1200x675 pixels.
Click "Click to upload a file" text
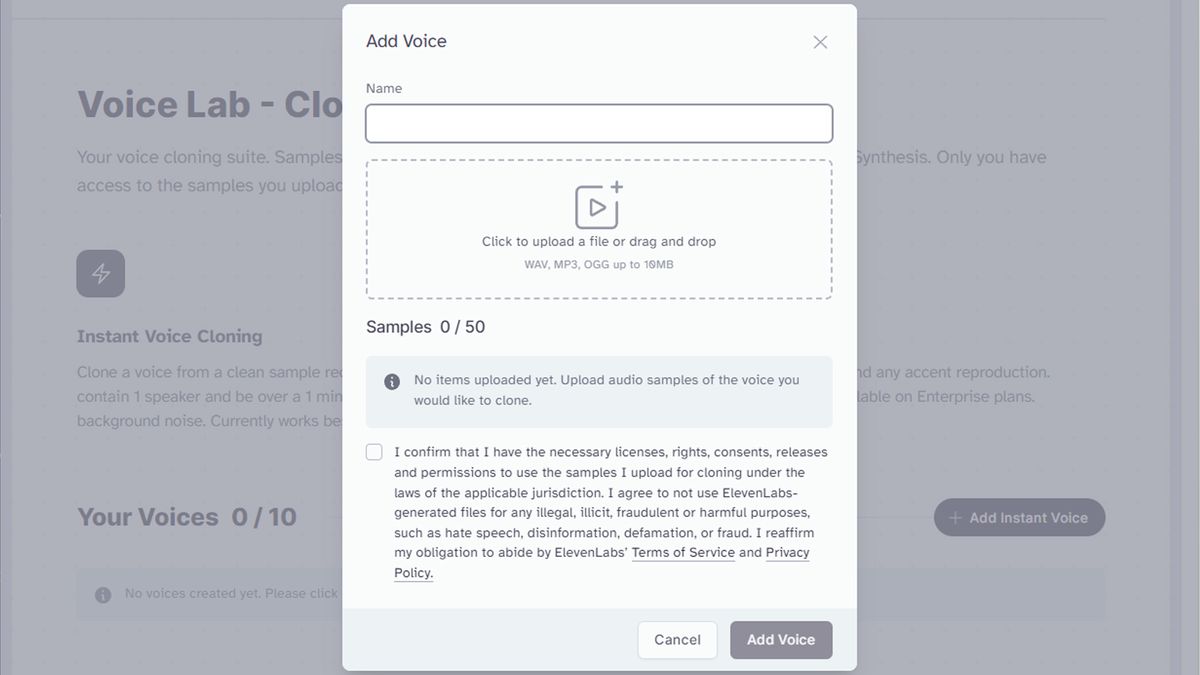pyautogui.click(x=599, y=242)
